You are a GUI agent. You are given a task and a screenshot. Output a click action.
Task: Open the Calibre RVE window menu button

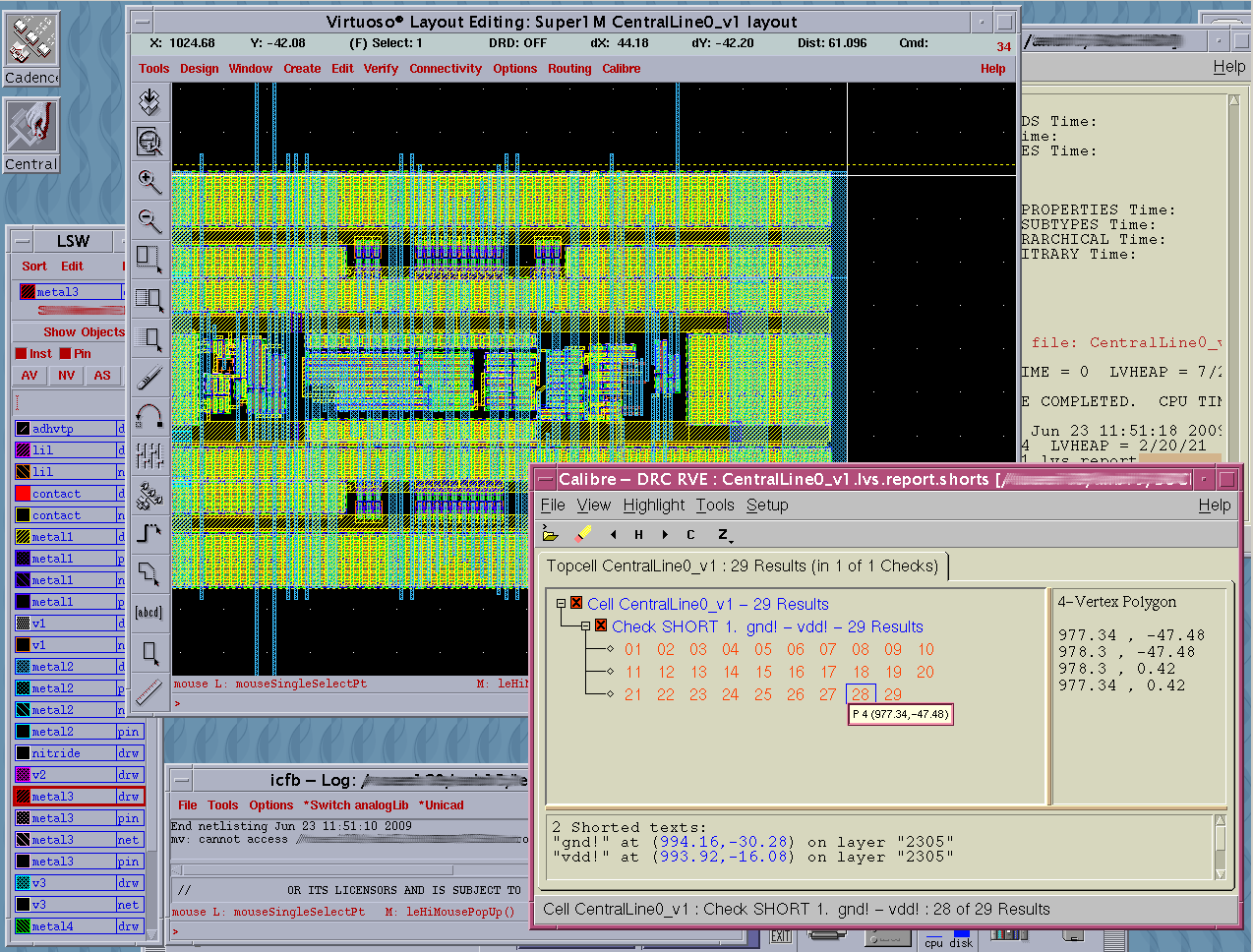(x=545, y=479)
